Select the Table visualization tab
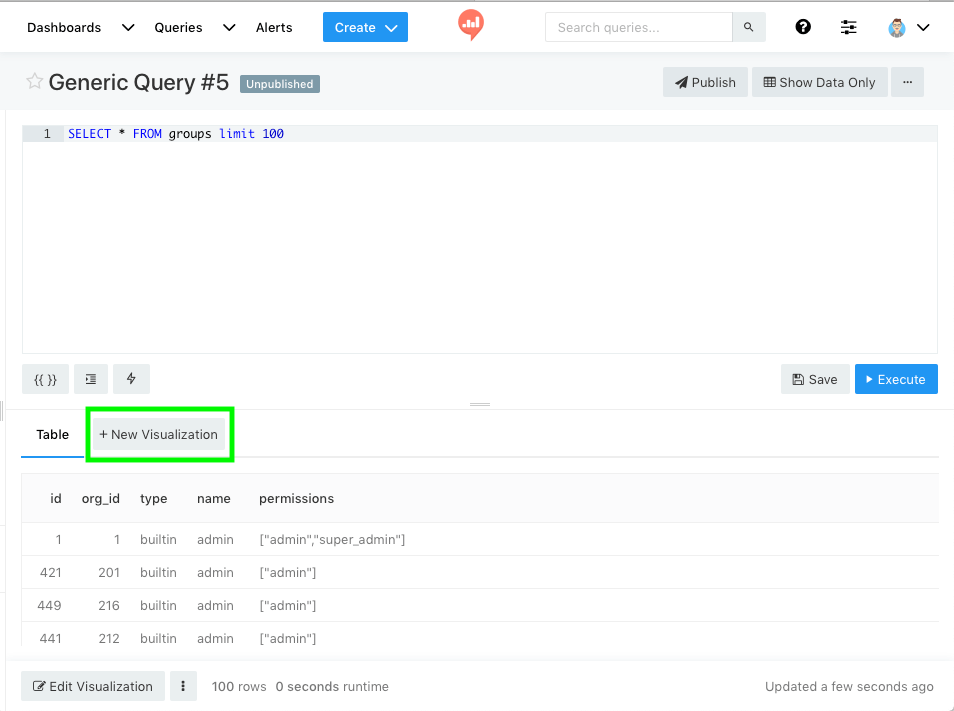Image resolution: width=954 pixels, height=711 pixels. [x=53, y=434]
